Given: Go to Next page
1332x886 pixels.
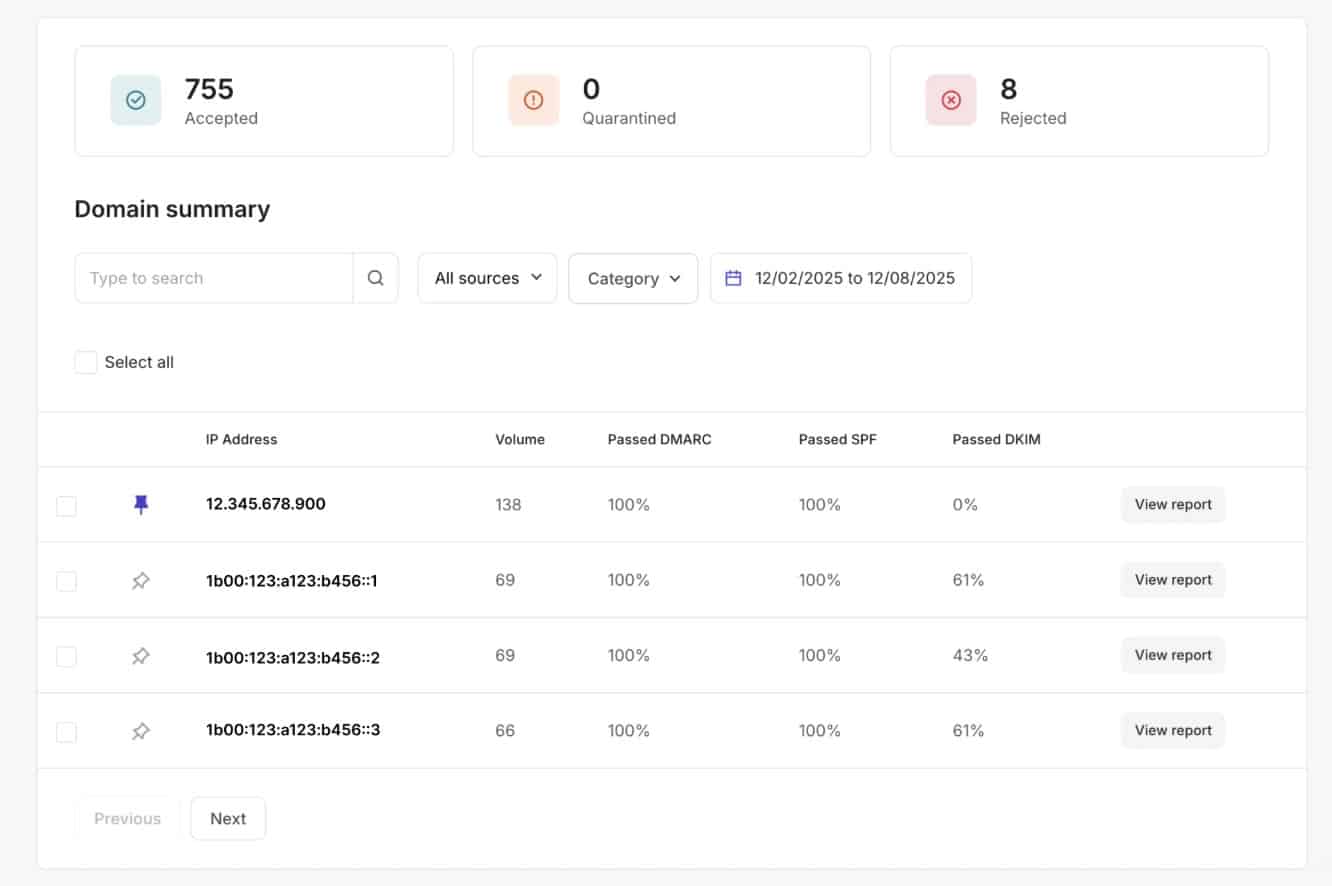Looking at the screenshot, I should coord(228,818).
